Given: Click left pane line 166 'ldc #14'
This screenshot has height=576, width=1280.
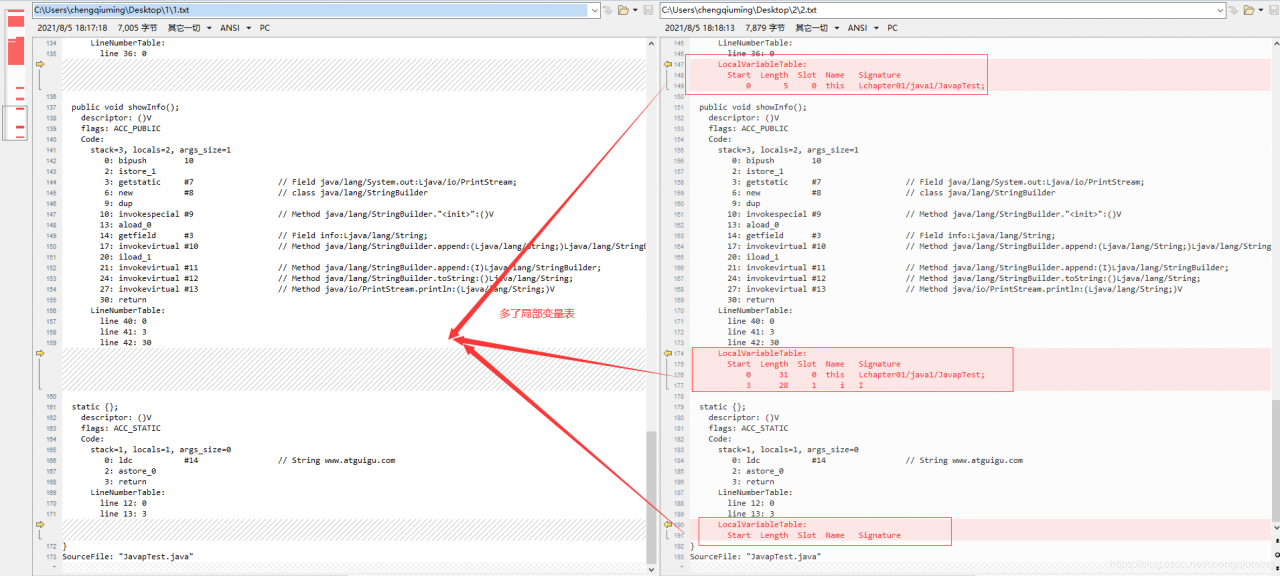Looking at the screenshot, I should click(x=151, y=460).
